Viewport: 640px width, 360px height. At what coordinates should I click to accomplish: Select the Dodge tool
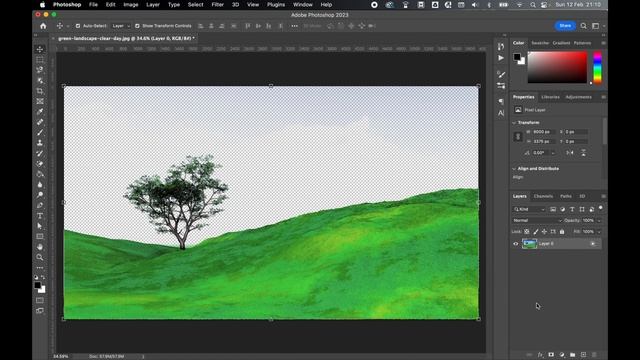(40, 195)
